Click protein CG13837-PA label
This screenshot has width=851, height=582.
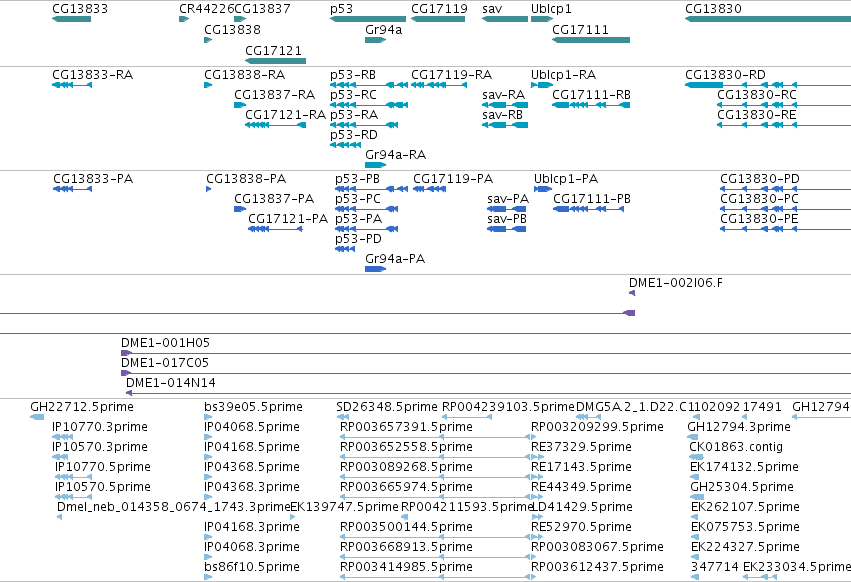click(274, 199)
